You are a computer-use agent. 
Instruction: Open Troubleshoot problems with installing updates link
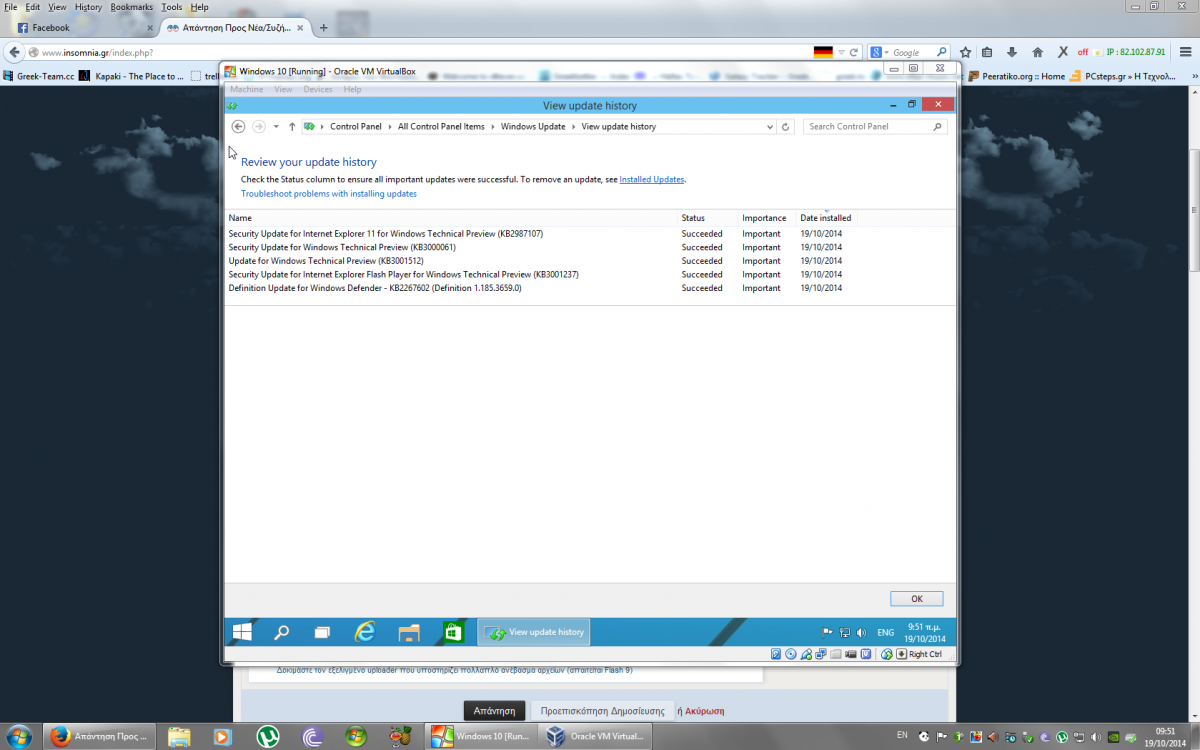(x=329, y=194)
